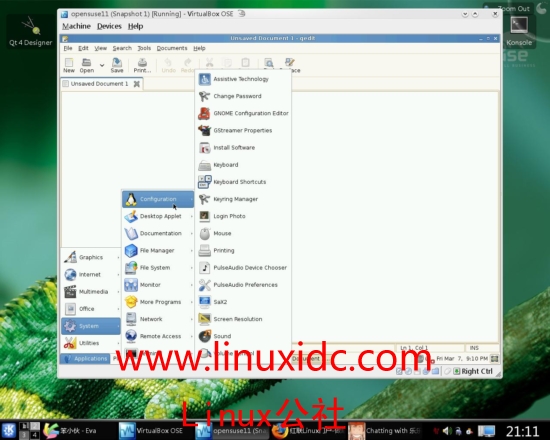This screenshot has width=550, height=440.
Task: Click 21:11 clock in taskbar
Action: 522,431
